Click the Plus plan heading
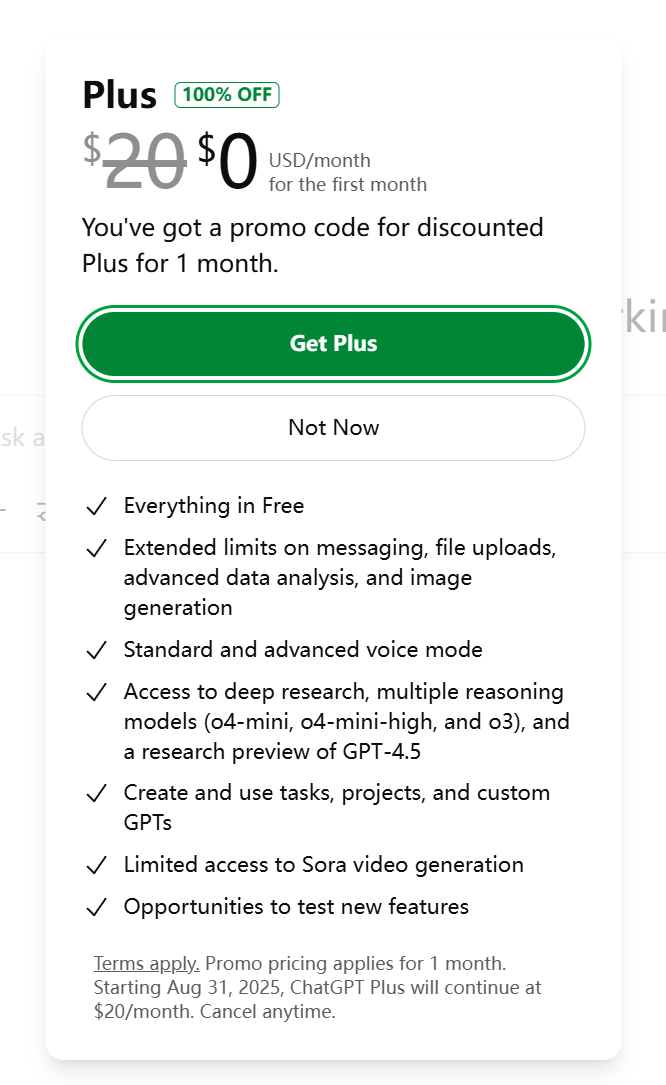The width and height of the screenshot is (666, 1085). pyautogui.click(x=120, y=95)
